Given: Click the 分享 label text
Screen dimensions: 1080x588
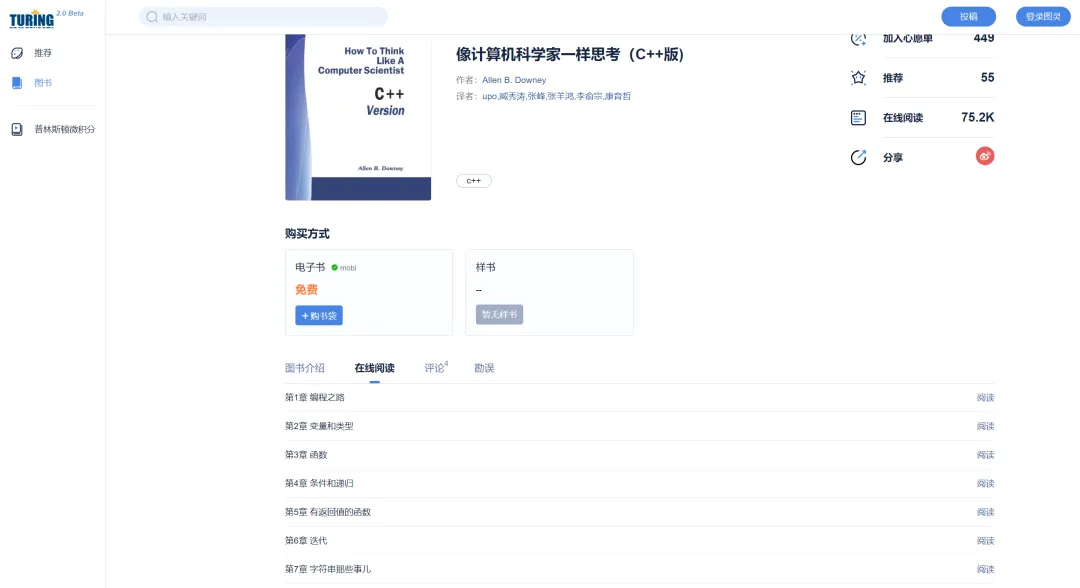Looking at the screenshot, I should (893, 158).
